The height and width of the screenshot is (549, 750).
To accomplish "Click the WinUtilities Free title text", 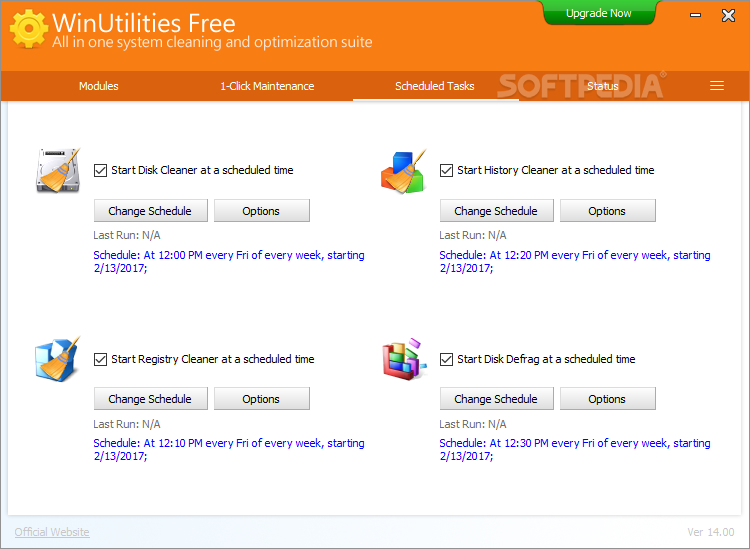I will (144, 23).
